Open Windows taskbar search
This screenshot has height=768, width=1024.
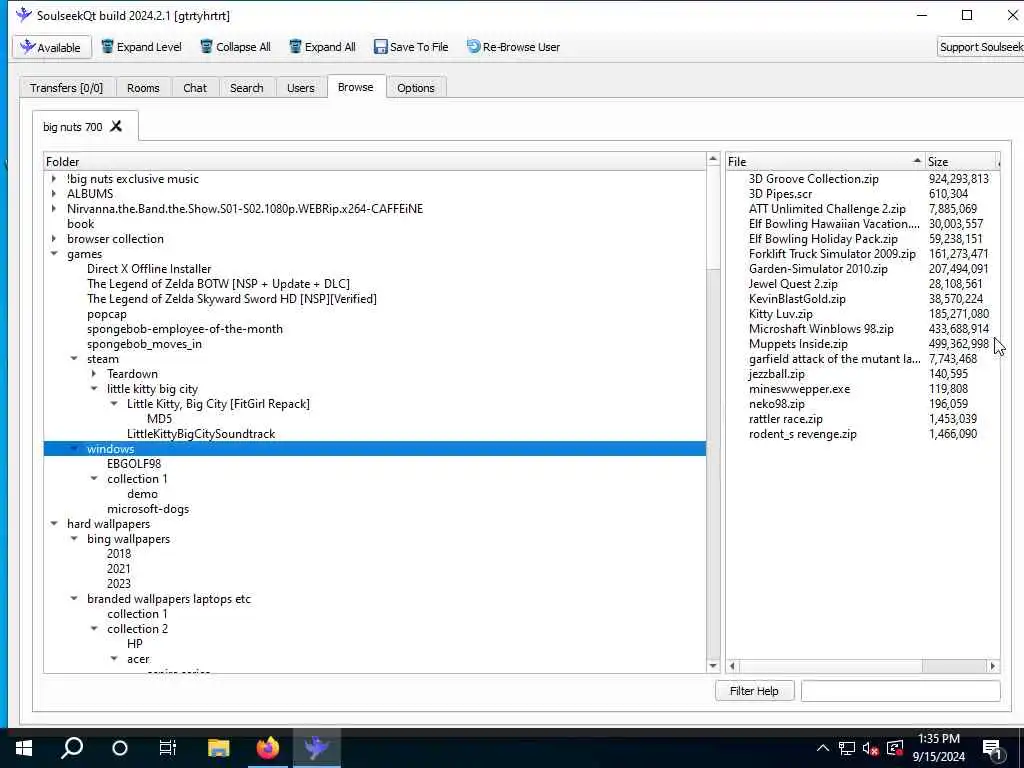[x=72, y=748]
